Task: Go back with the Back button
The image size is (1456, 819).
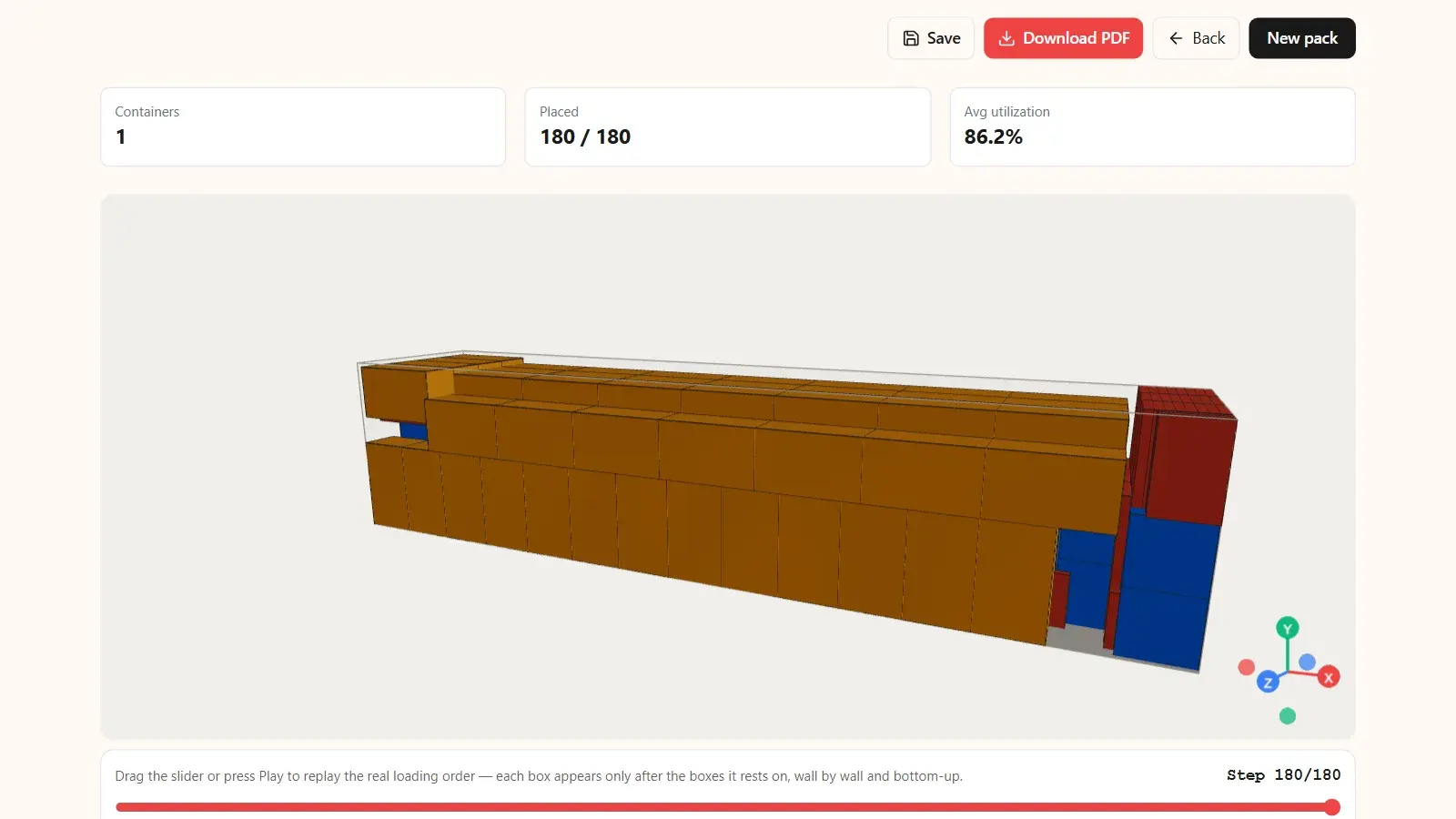Action: click(x=1196, y=38)
